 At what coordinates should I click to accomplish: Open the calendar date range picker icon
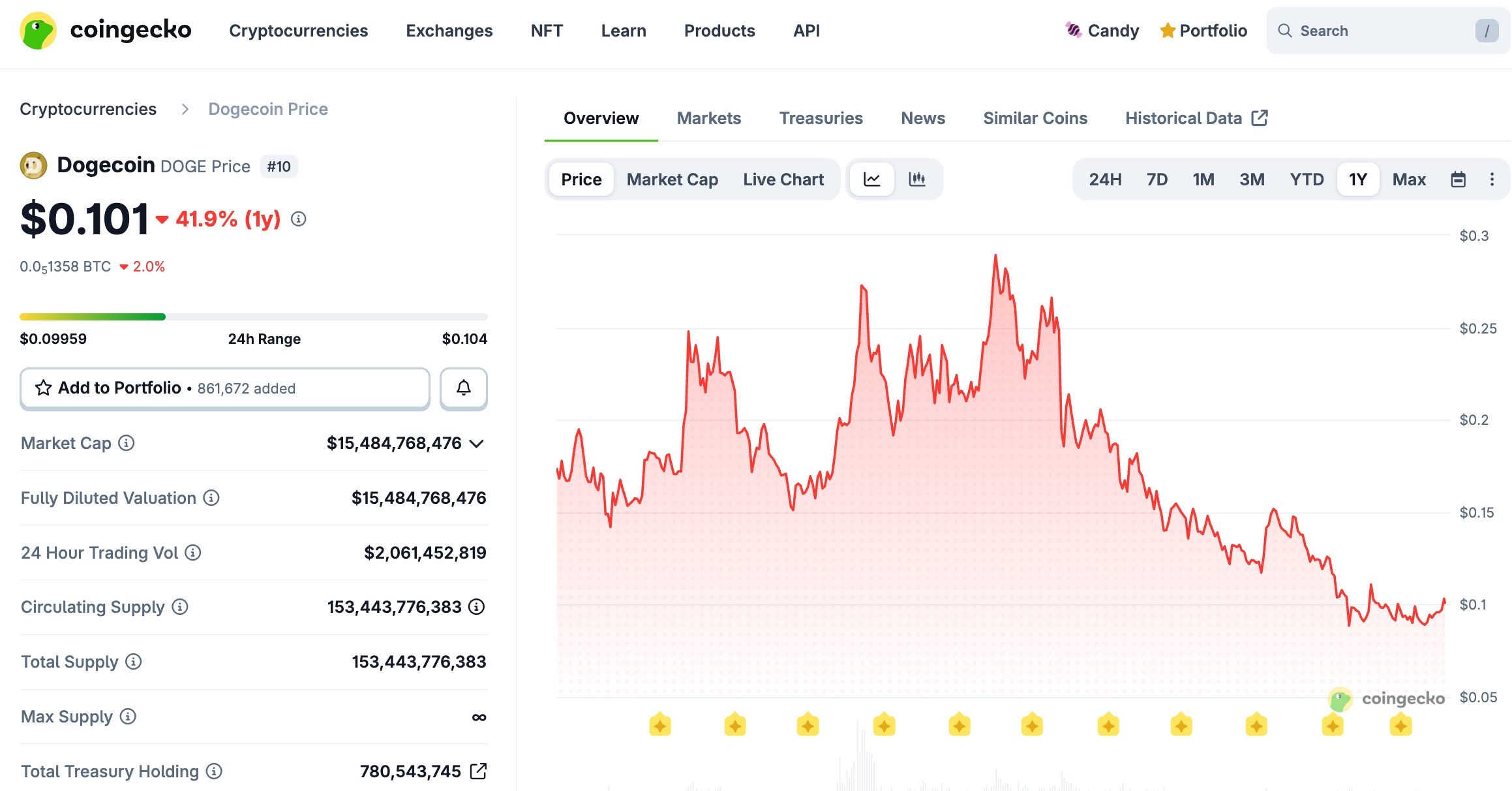1459,179
